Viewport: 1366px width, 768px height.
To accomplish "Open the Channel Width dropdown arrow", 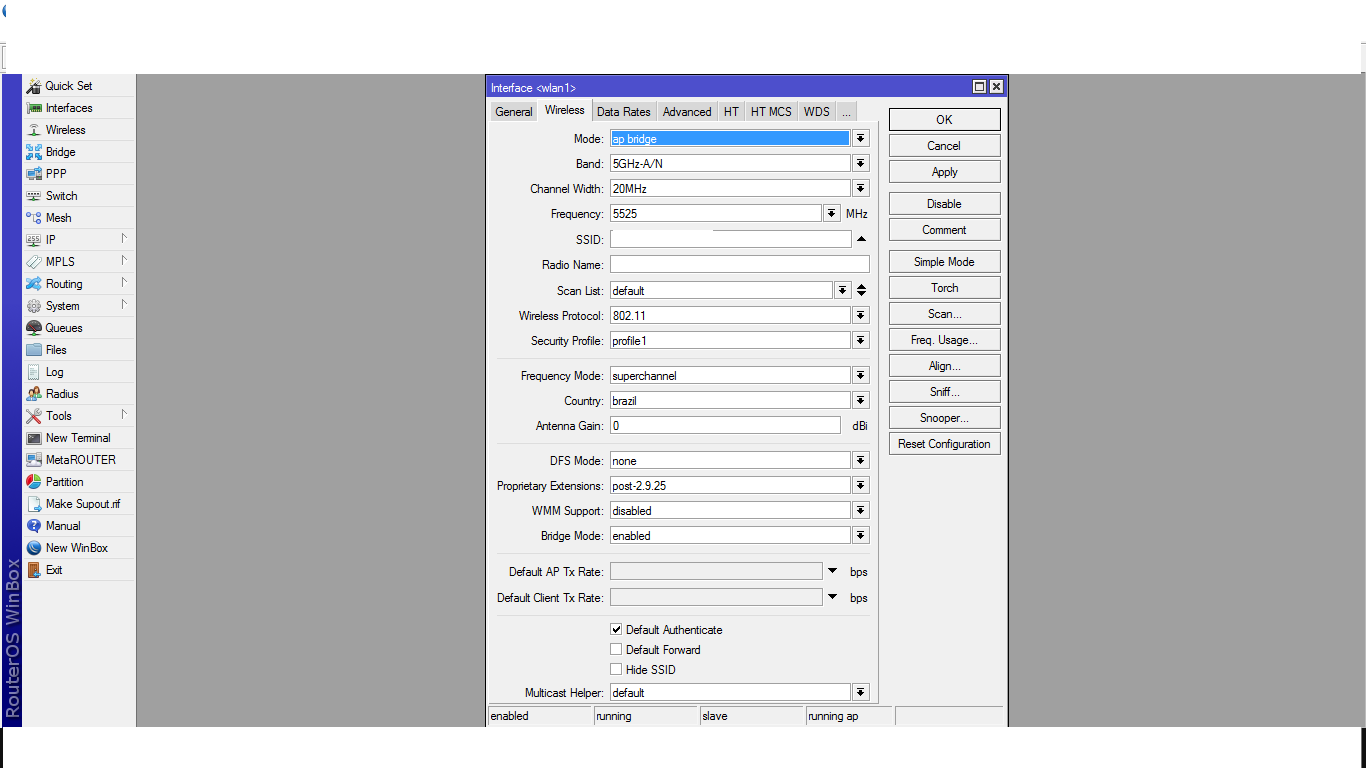I will (x=861, y=188).
